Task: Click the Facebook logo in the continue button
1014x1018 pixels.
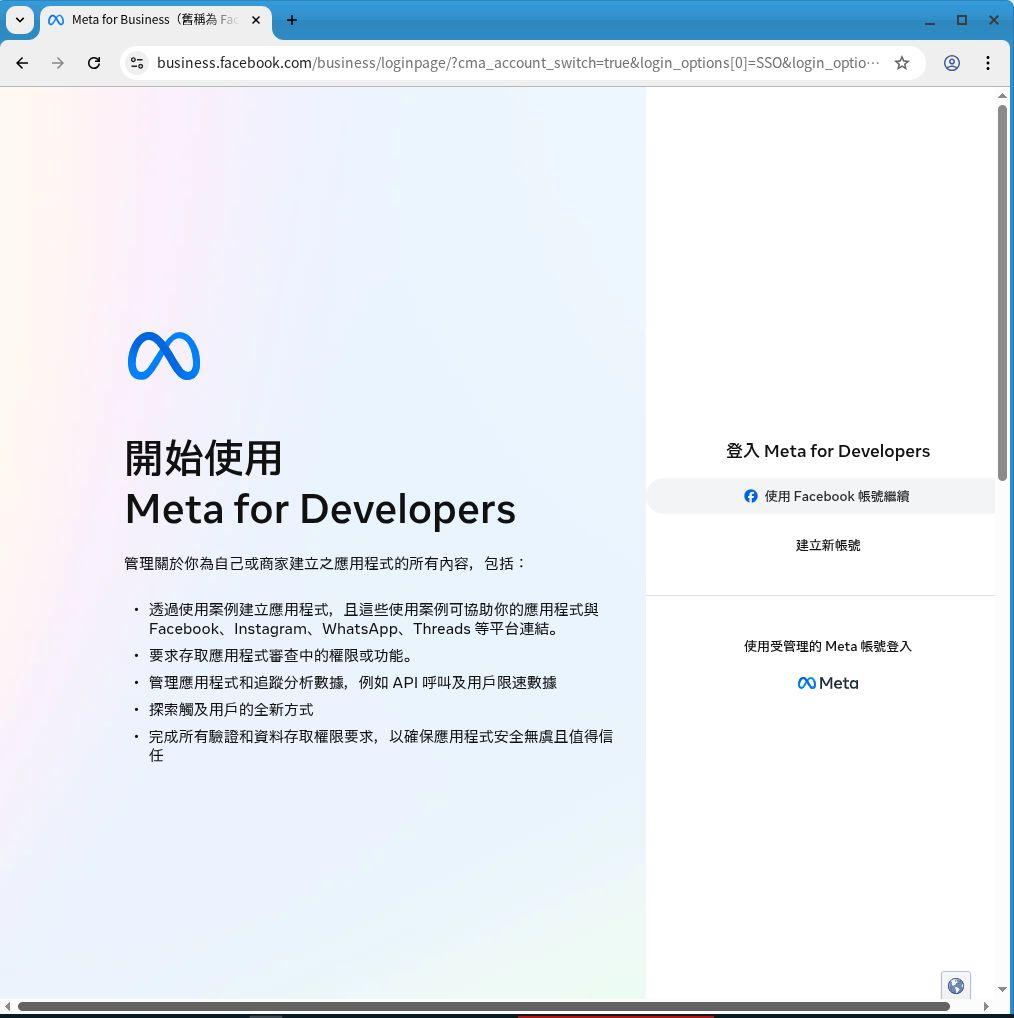Action: (x=750, y=496)
